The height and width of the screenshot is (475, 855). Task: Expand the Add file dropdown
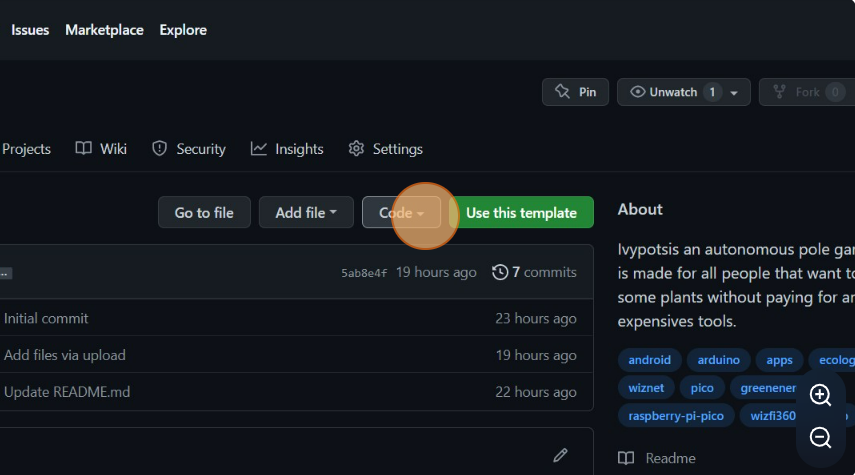point(306,212)
